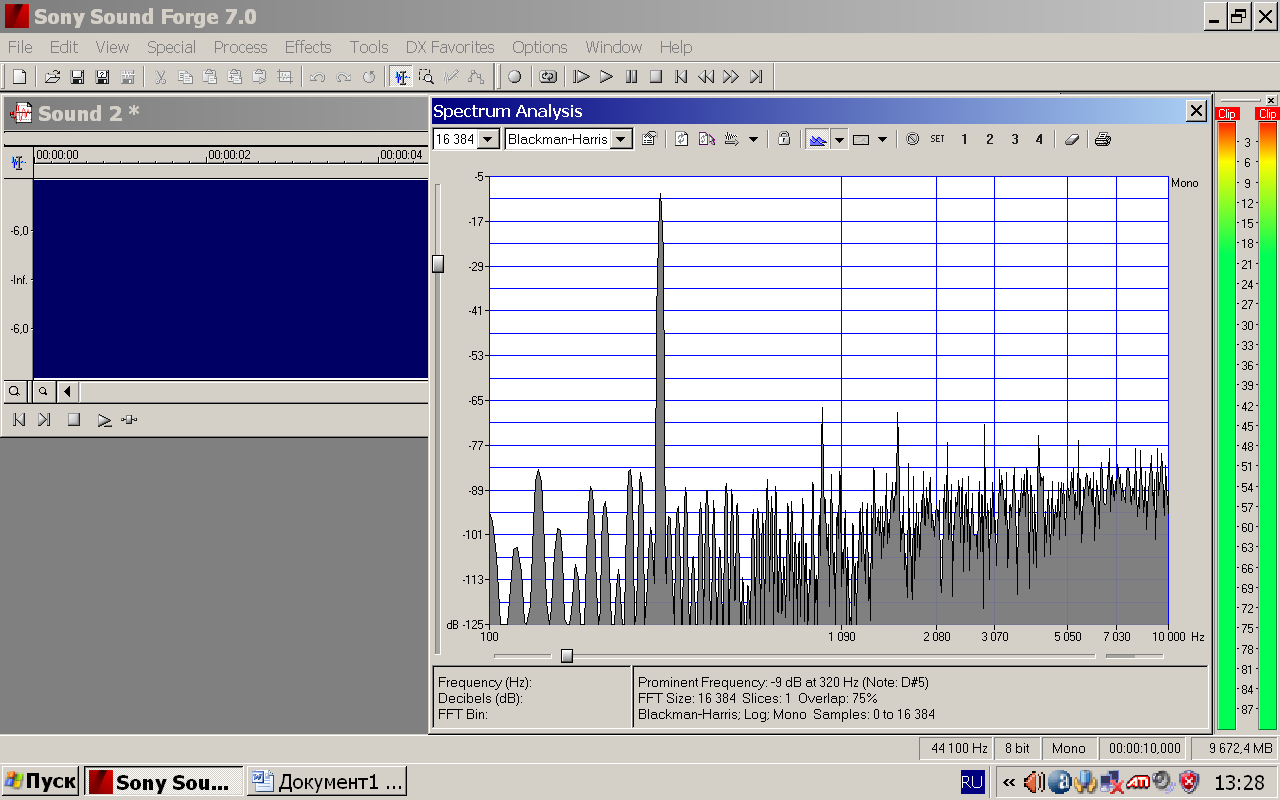
Task: Open a file with the folder icon
Action: click(53, 77)
